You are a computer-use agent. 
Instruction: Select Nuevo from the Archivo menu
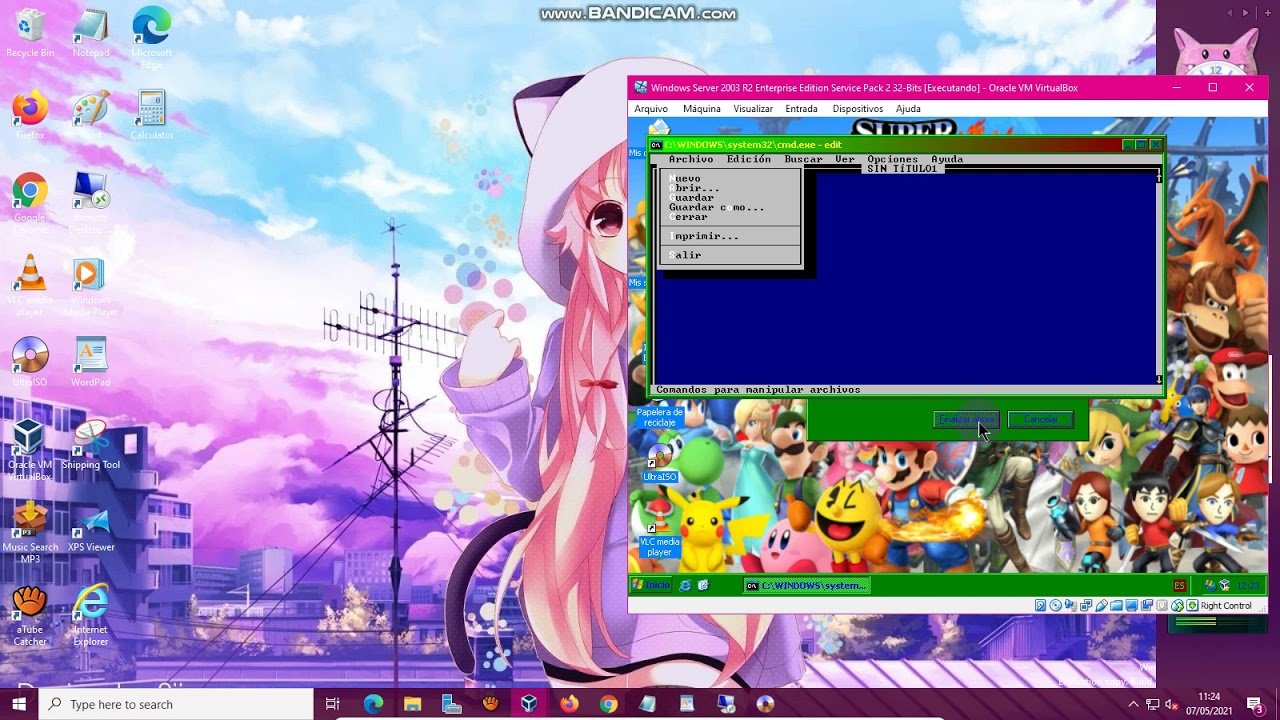pyautogui.click(x=731, y=179)
